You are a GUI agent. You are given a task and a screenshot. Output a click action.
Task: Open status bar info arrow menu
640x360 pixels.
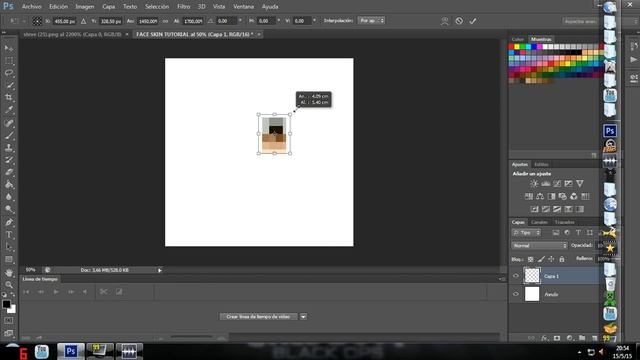[x=160, y=270]
